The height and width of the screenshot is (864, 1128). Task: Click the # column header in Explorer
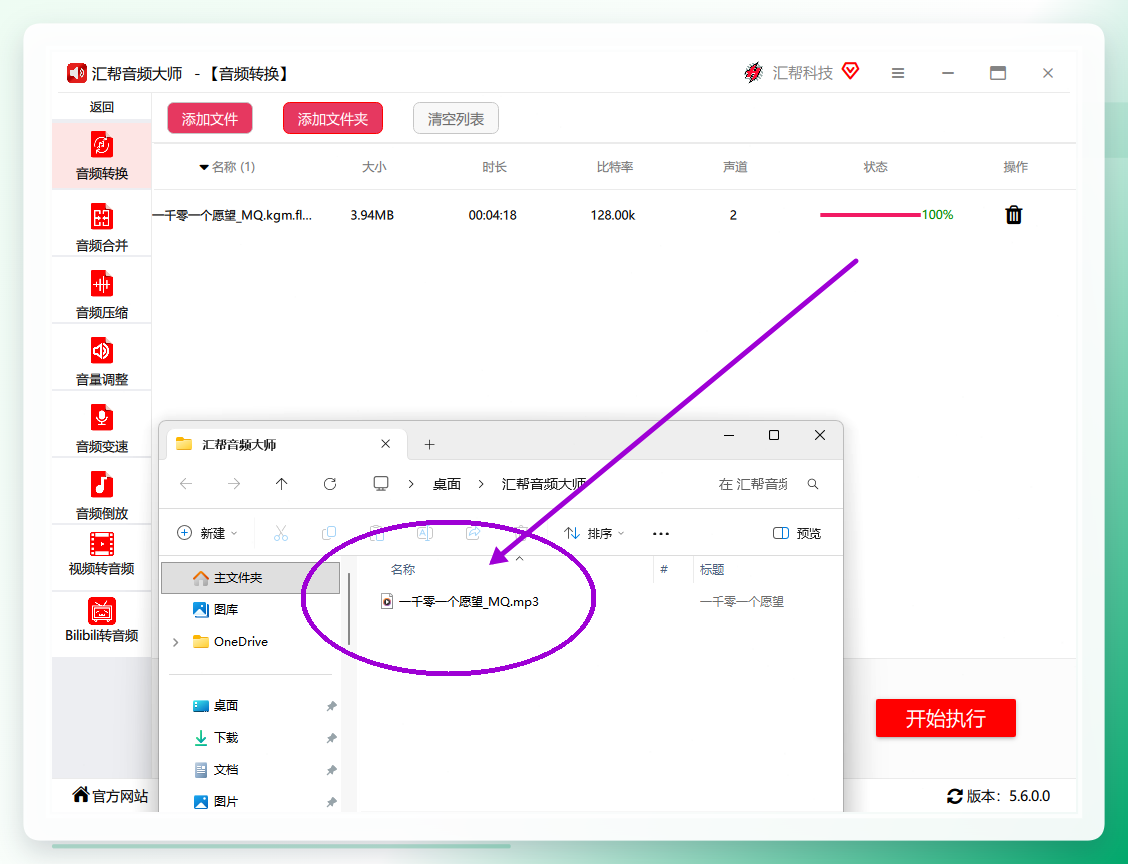click(664, 569)
